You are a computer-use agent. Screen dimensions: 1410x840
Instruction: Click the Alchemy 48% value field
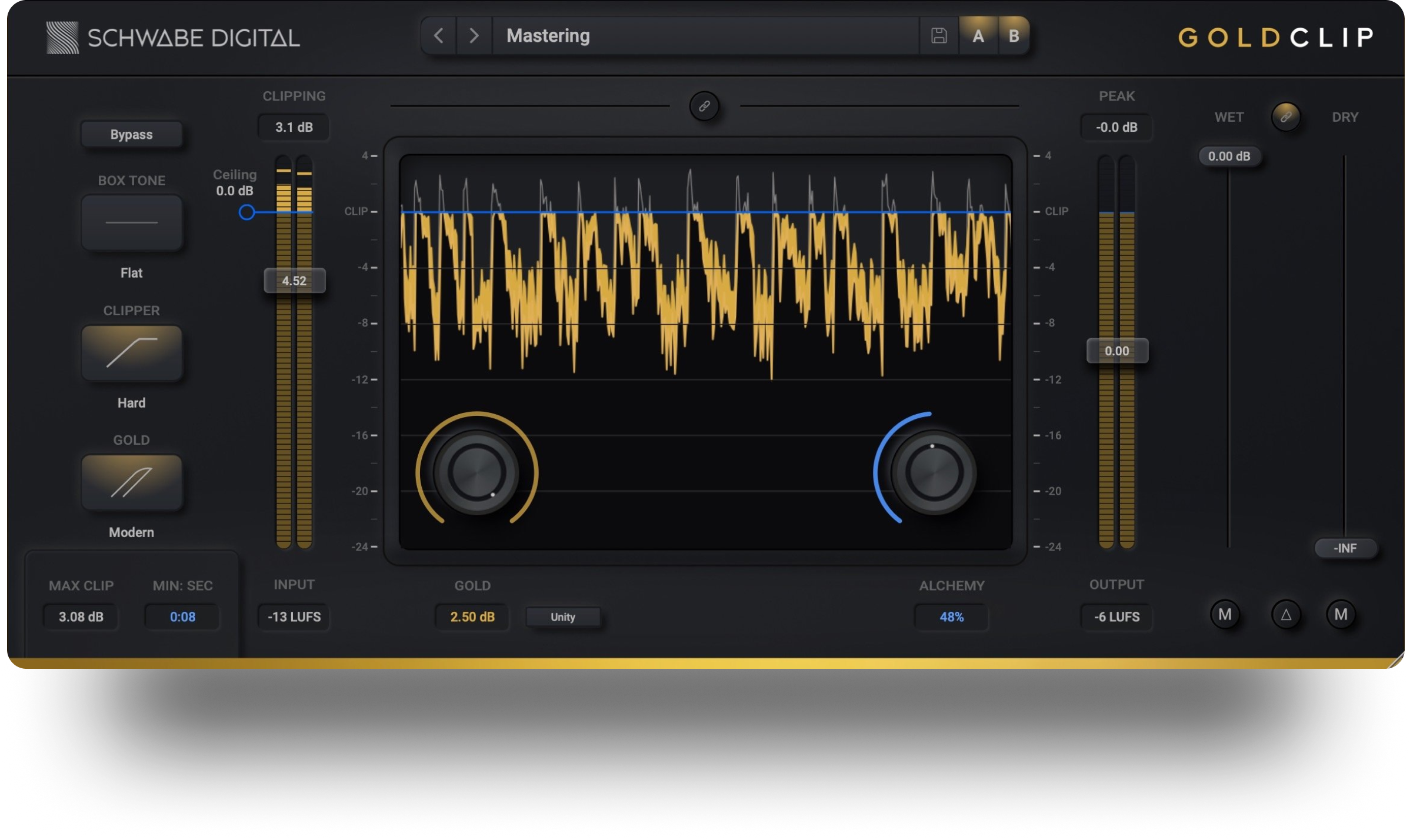(x=951, y=617)
